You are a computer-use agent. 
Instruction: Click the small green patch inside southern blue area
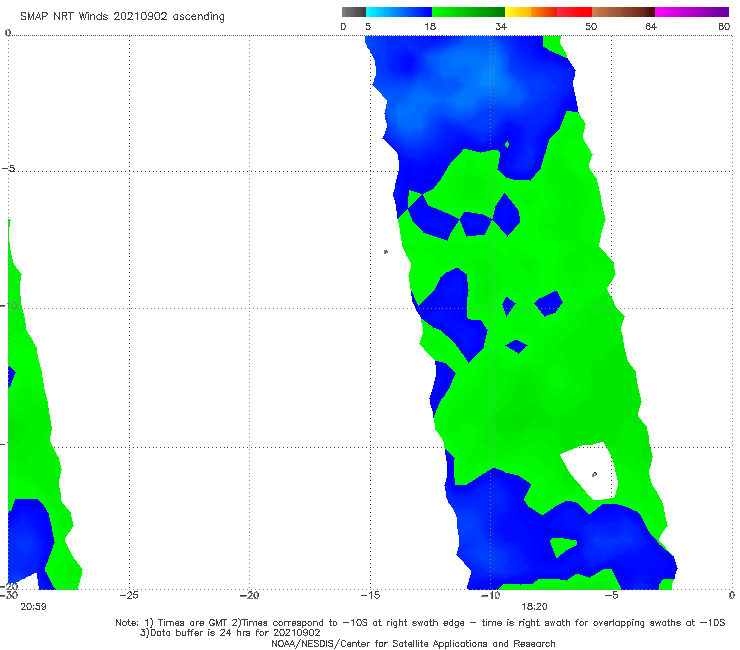[563, 547]
